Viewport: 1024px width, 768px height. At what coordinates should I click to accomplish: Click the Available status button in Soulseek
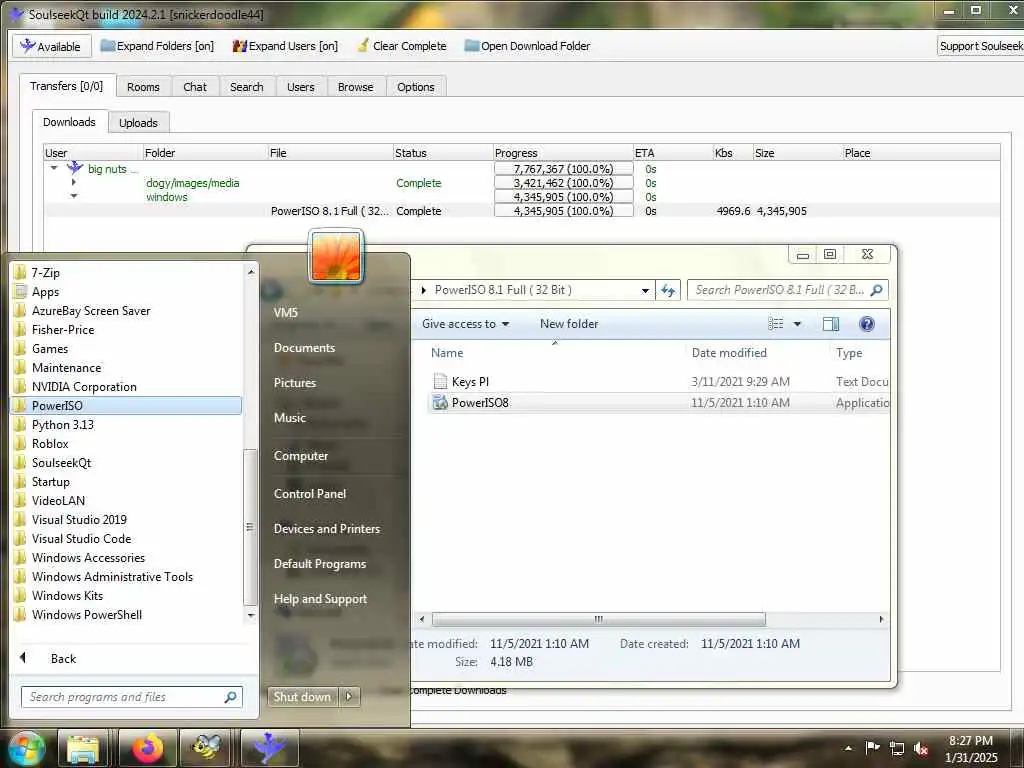50,46
